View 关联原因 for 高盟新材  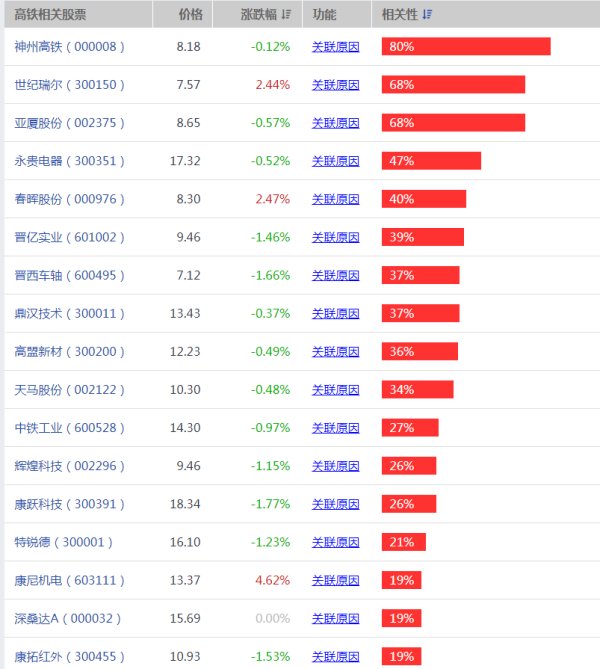coord(335,352)
